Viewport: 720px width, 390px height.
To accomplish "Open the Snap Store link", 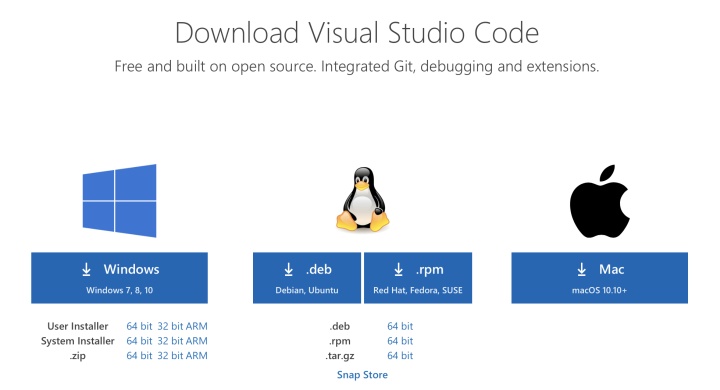I will (x=362, y=375).
